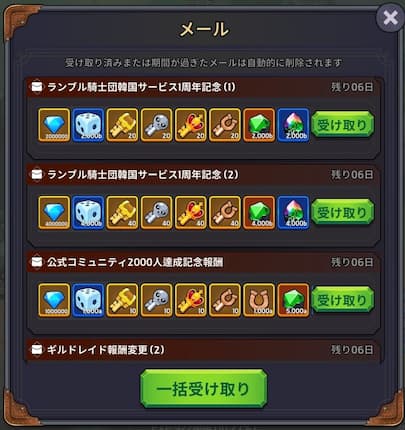Claim rewards from anniversary mail (2)
This screenshot has width=405, height=430.
(342, 212)
